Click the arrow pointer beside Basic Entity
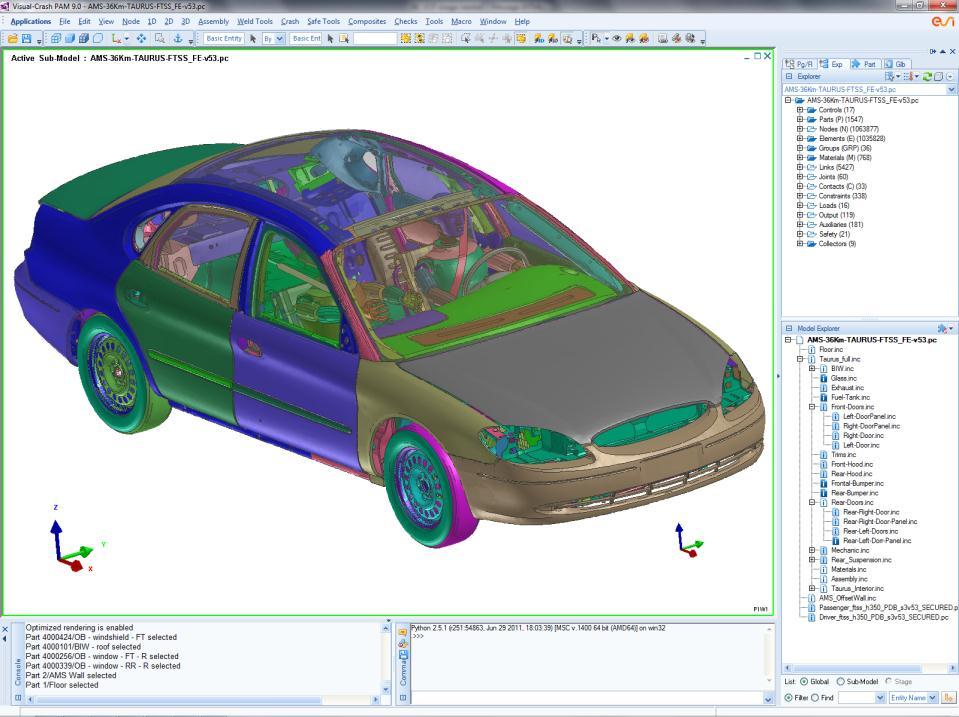Viewport: 959px width, 717px height. (x=253, y=39)
